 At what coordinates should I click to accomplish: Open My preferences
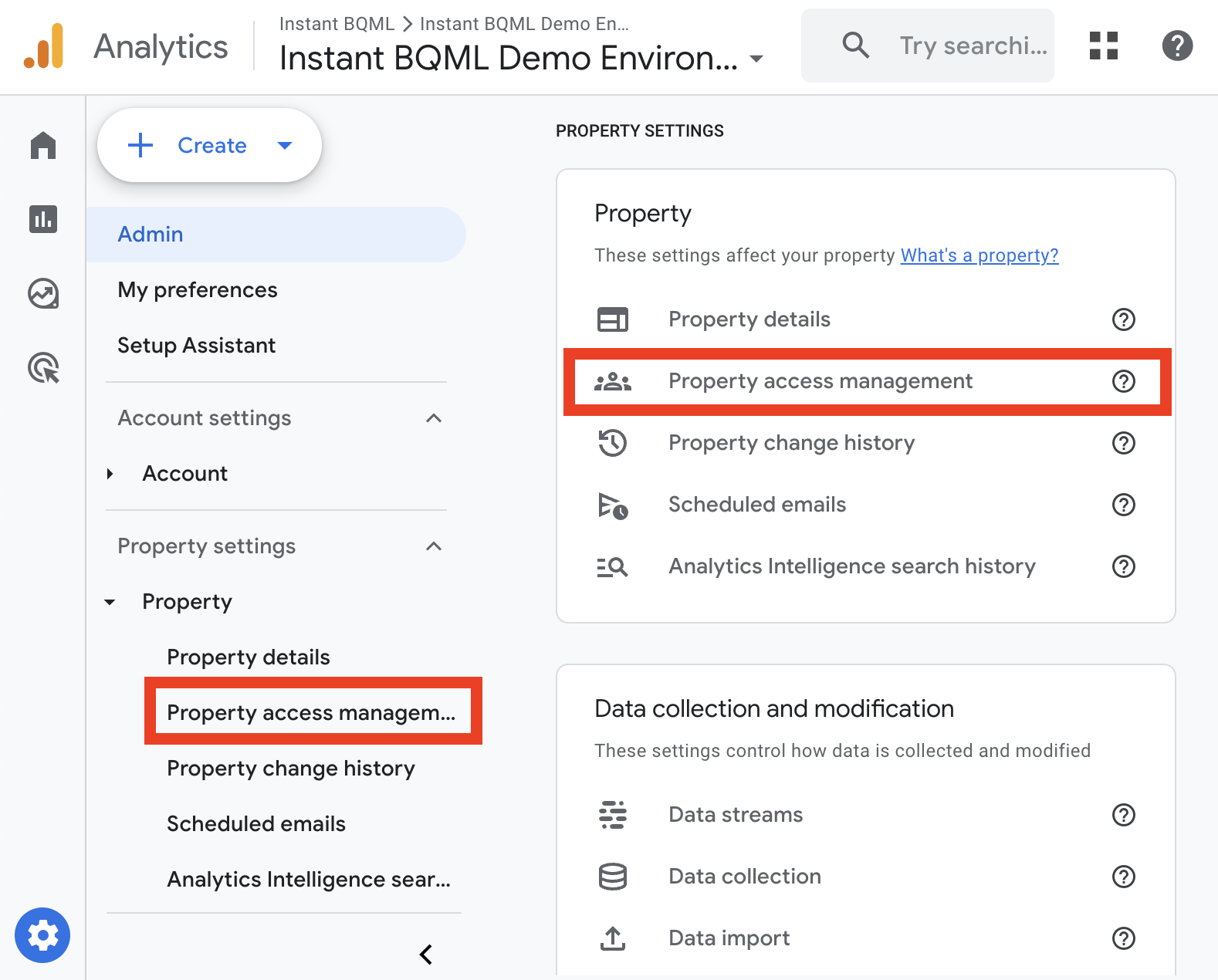pos(198,290)
